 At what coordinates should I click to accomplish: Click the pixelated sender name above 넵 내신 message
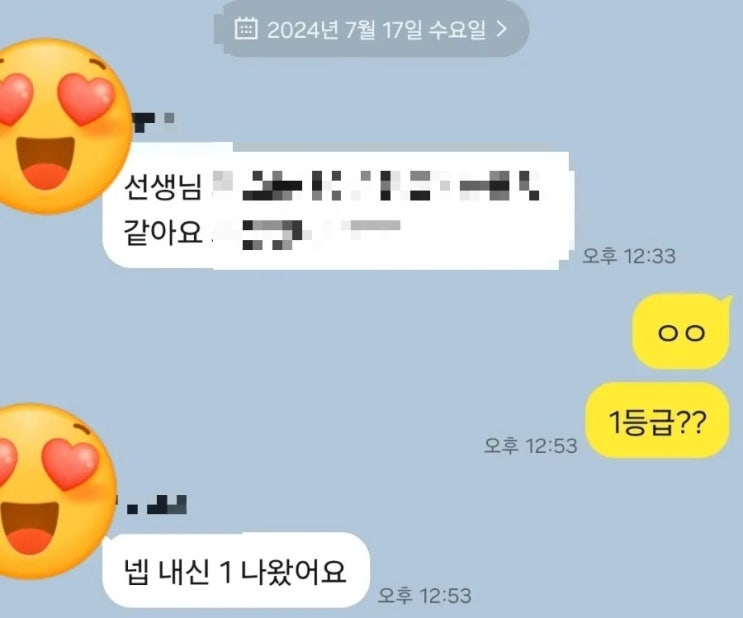click(x=154, y=505)
